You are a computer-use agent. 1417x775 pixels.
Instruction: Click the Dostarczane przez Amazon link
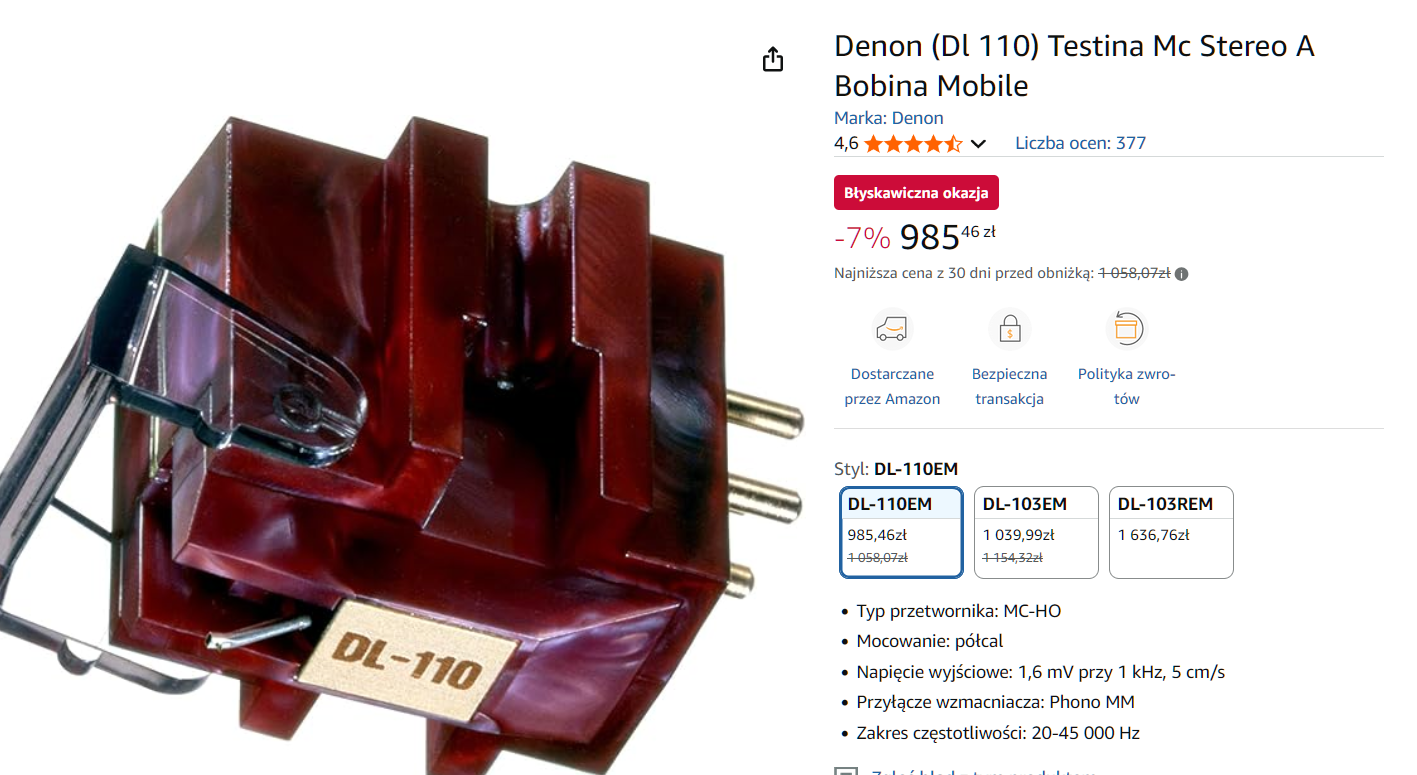click(892, 386)
